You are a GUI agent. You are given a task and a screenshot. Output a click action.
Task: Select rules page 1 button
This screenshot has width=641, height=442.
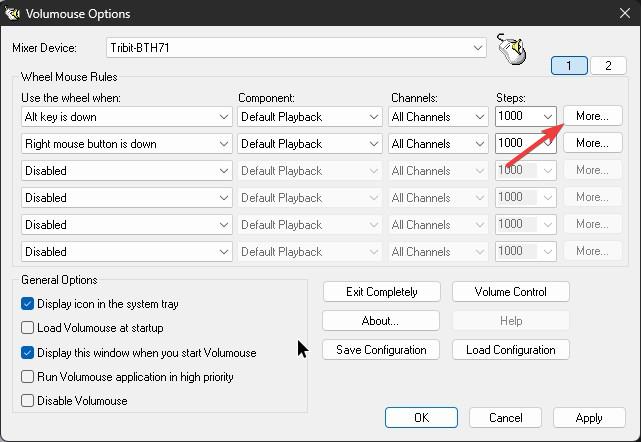click(569, 65)
